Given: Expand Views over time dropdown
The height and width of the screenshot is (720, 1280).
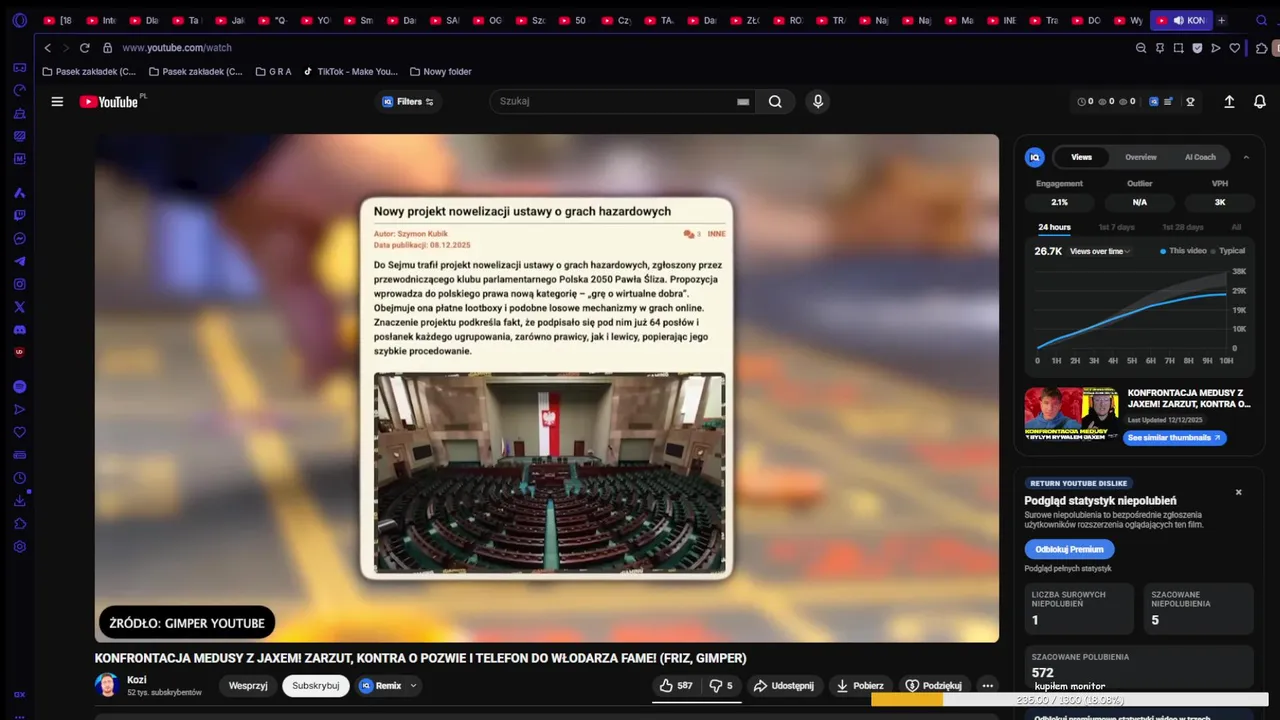Looking at the screenshot, I should tap(1100, 251).
